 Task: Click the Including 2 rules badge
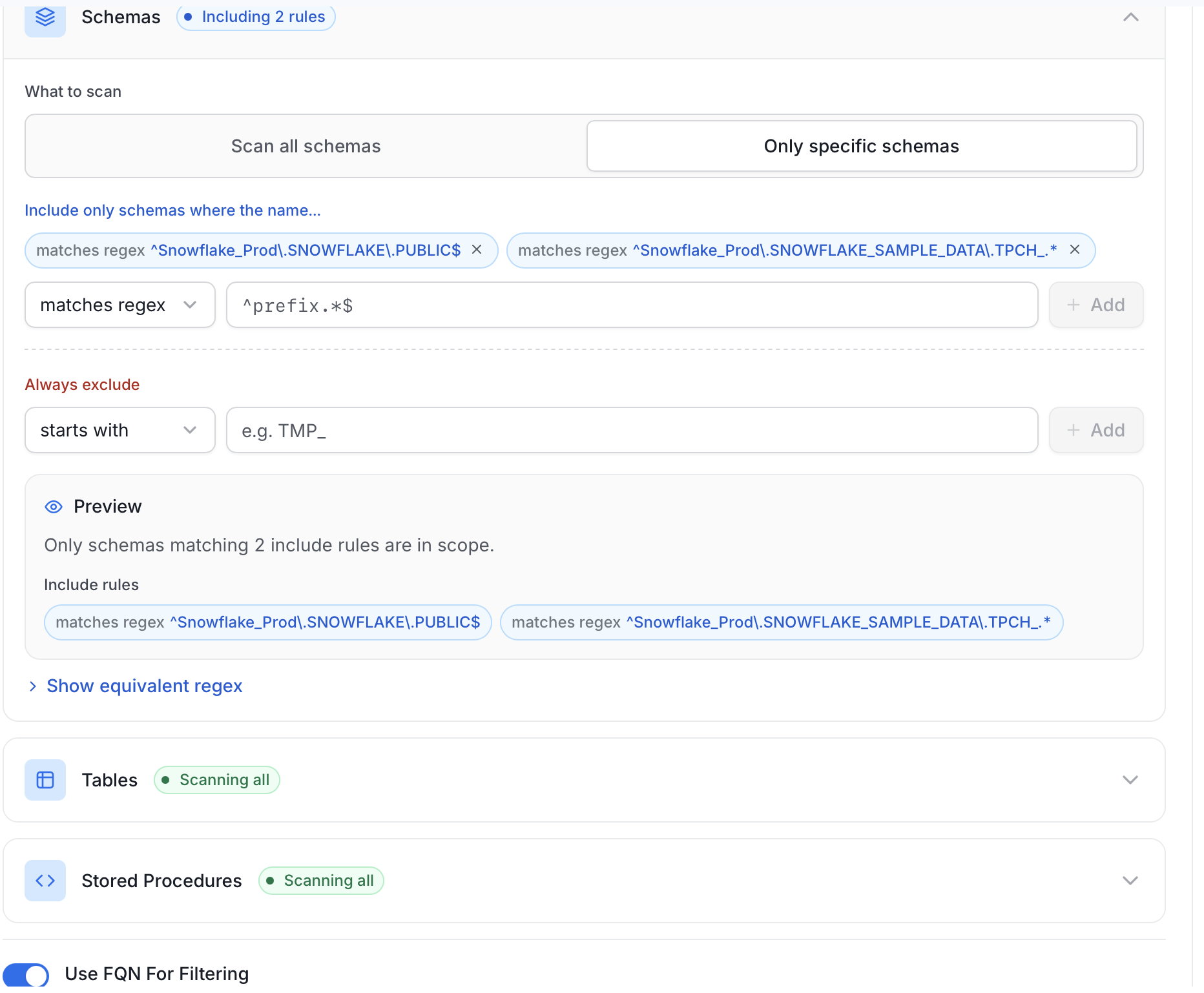(256, 17)
